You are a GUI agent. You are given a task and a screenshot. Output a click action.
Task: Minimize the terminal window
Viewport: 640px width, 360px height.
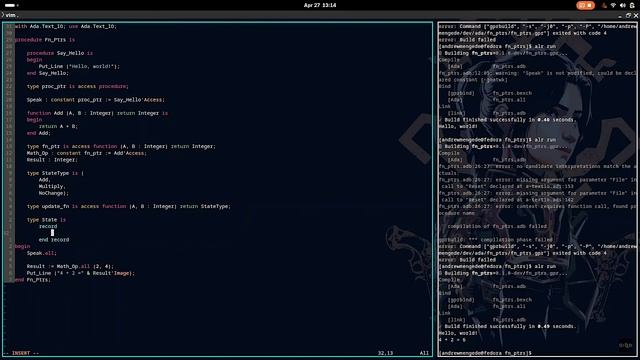tap(620, 16)
